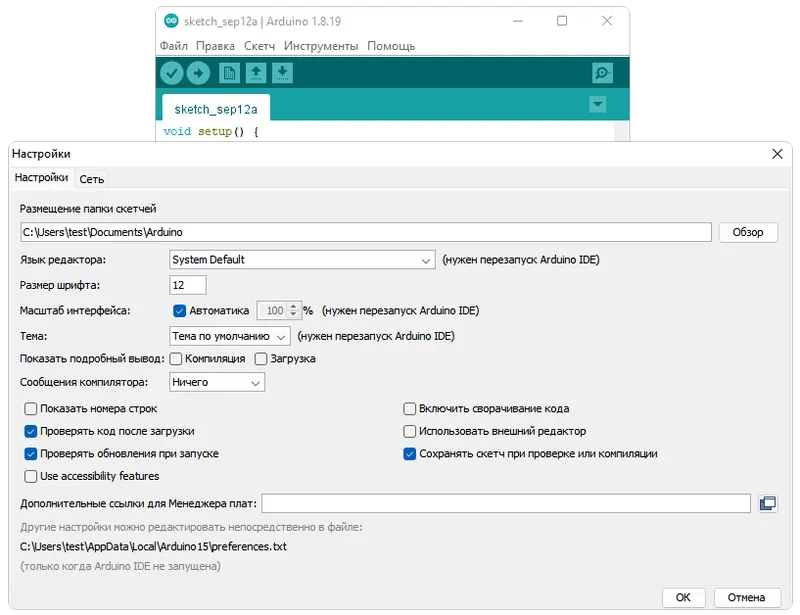Click the folder icon next to board manager URLs
The image size is (800, 615).
click(766, 503)
